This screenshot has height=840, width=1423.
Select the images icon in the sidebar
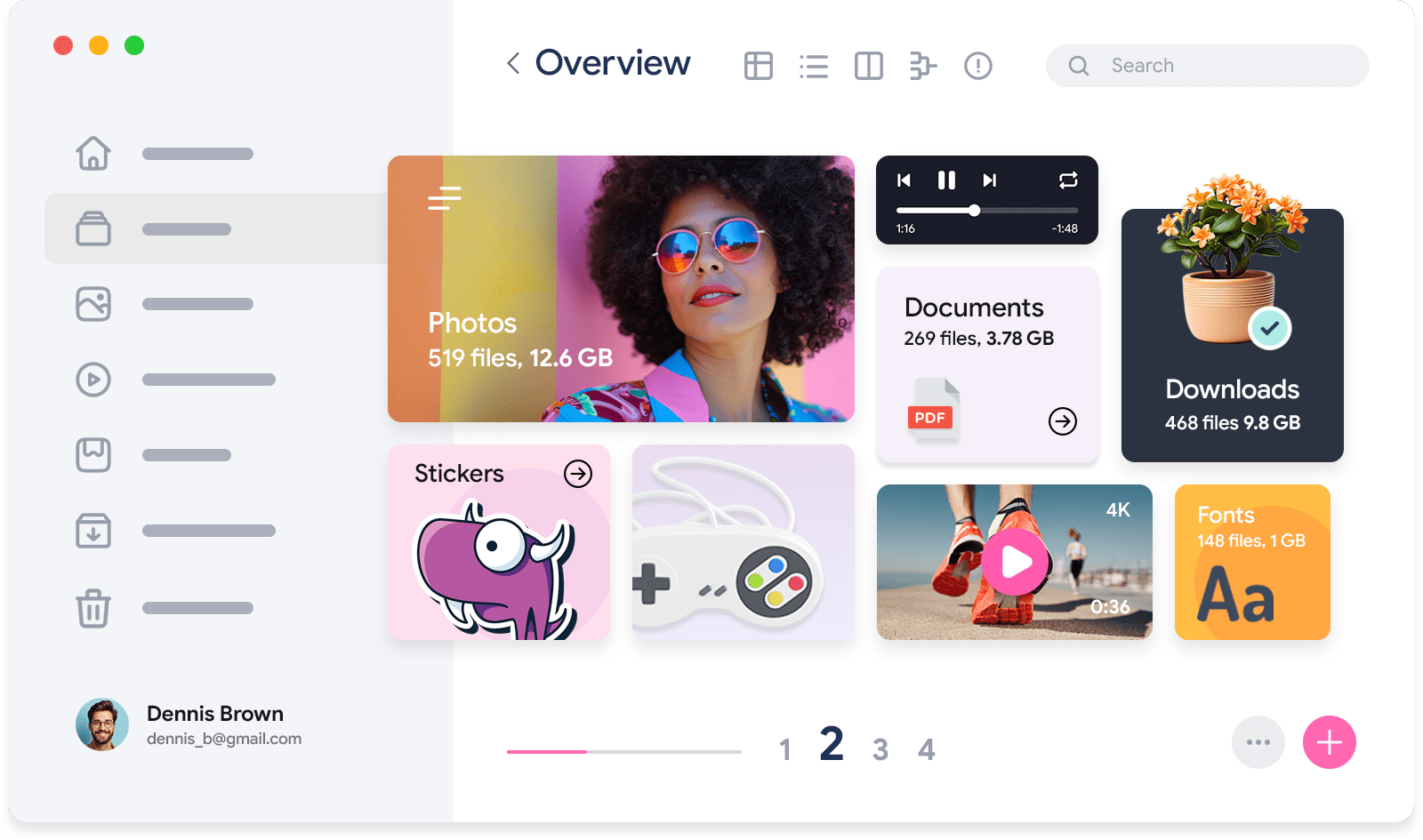(93, 304)
